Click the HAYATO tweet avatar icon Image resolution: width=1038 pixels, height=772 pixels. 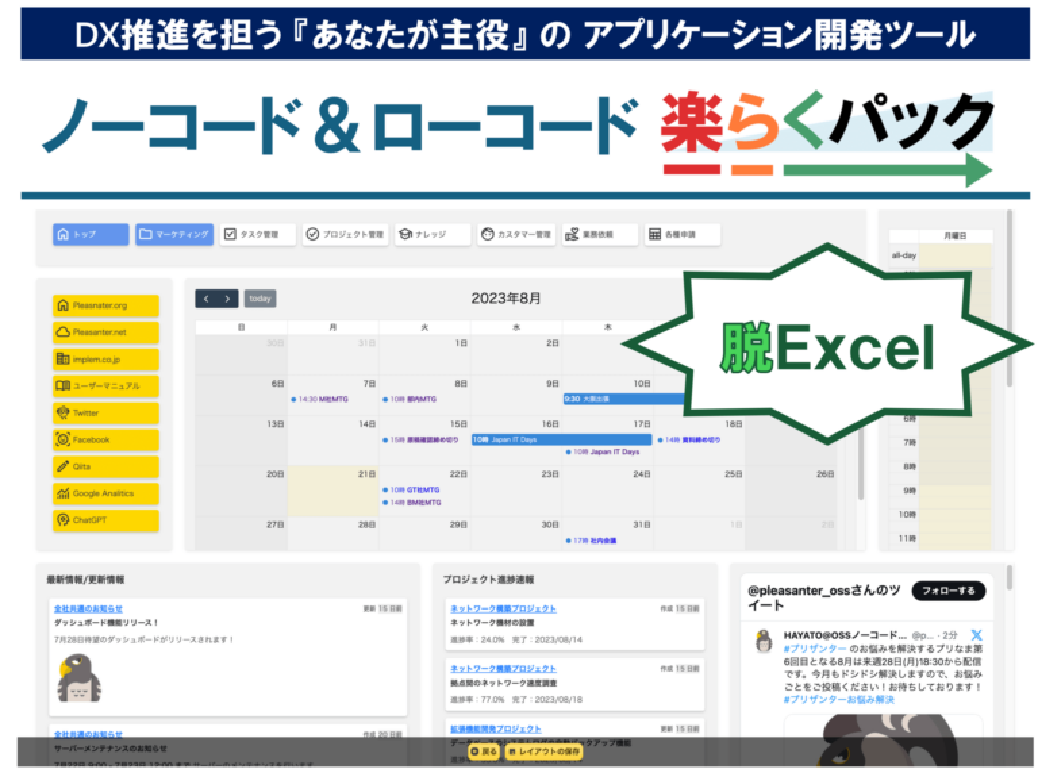coord(764,641)
